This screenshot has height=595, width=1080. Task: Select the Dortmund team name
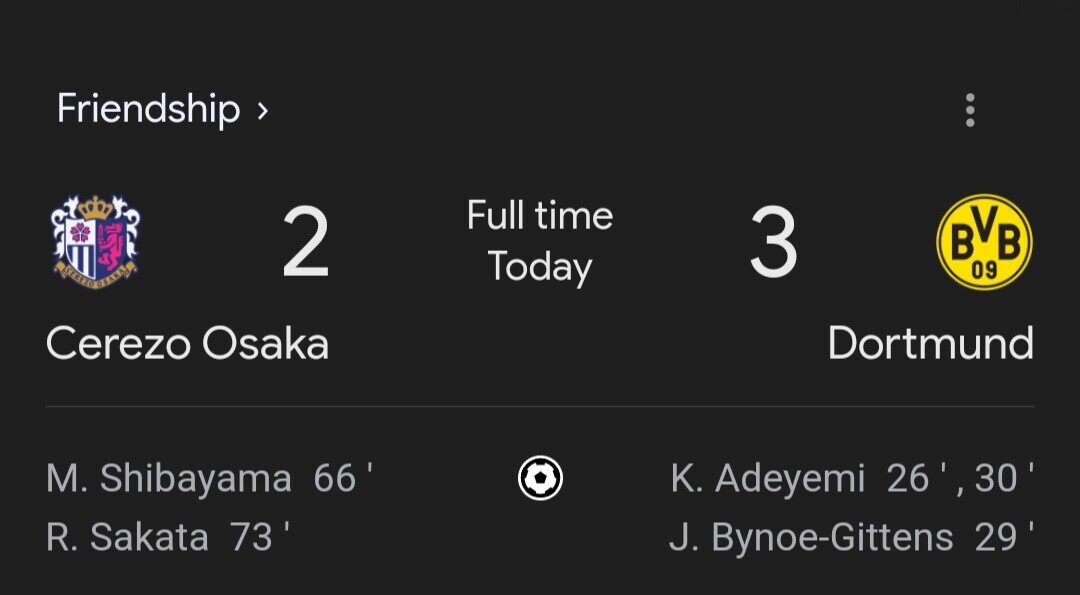[x=931, y=343]
